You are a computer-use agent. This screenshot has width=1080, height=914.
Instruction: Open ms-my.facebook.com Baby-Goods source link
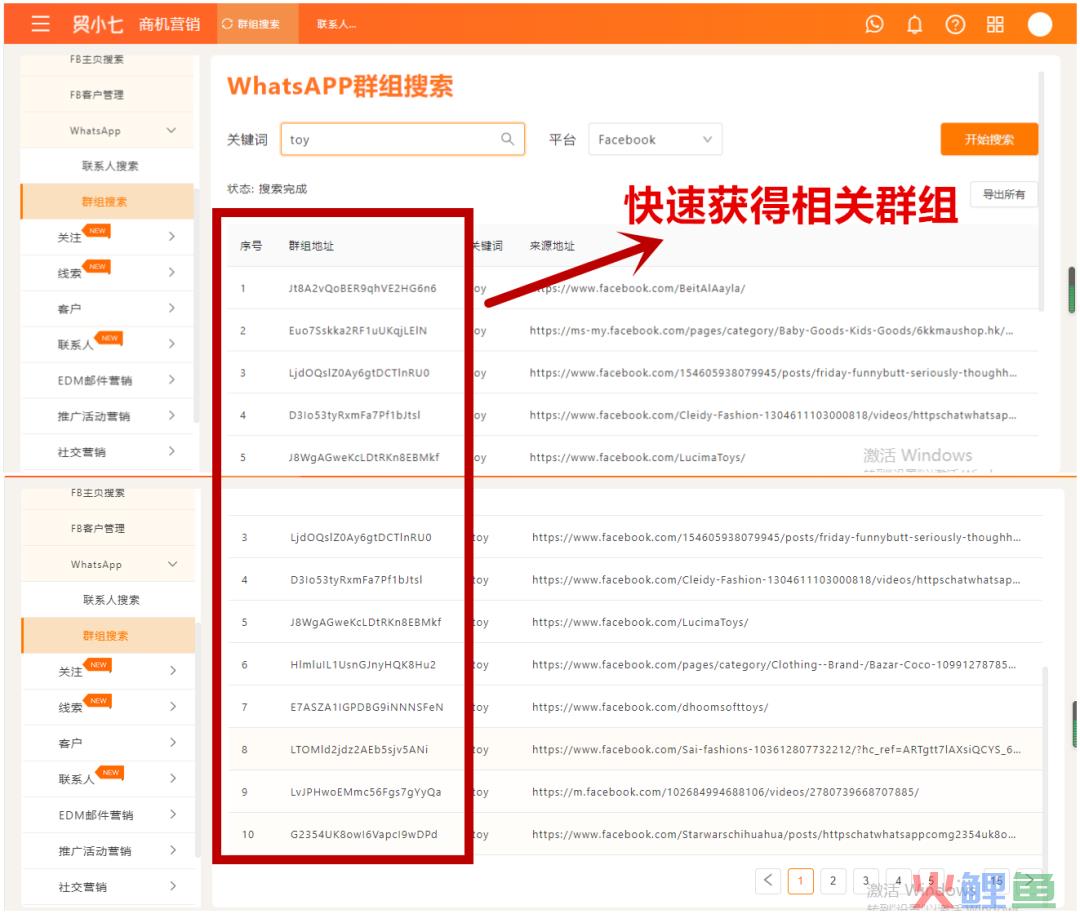tap(771, 331)
